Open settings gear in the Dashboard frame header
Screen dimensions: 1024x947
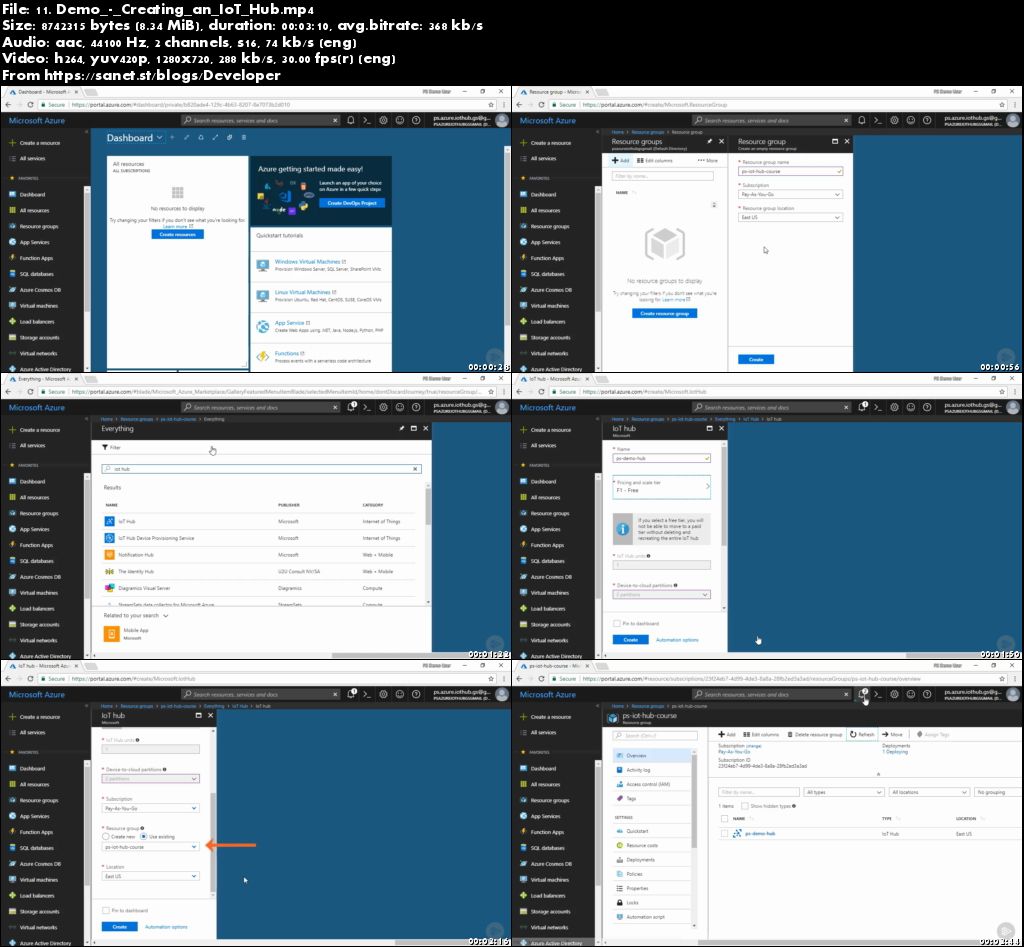pyautogui.click(x=383, y=120)
